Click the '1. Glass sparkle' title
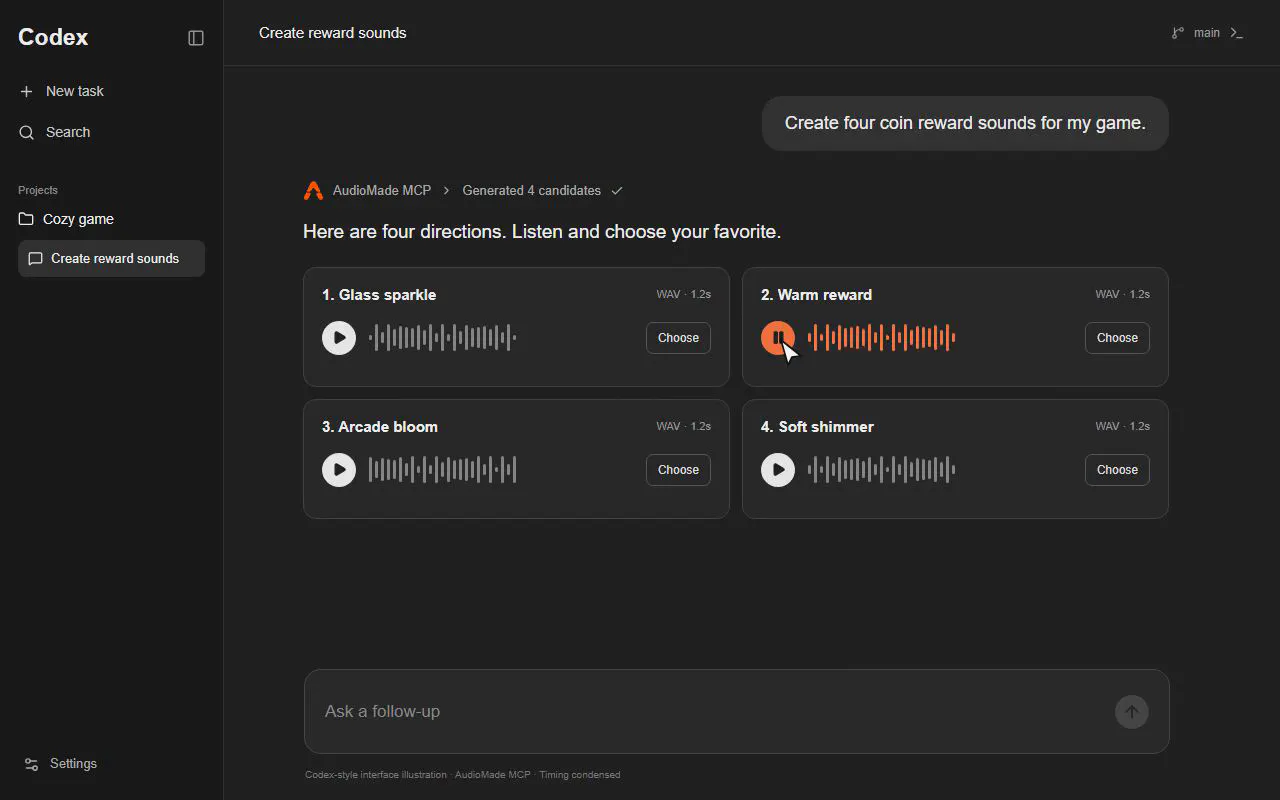Viewport: 1280px width, 800px height. pyautogui.click(x=379, y=295)
